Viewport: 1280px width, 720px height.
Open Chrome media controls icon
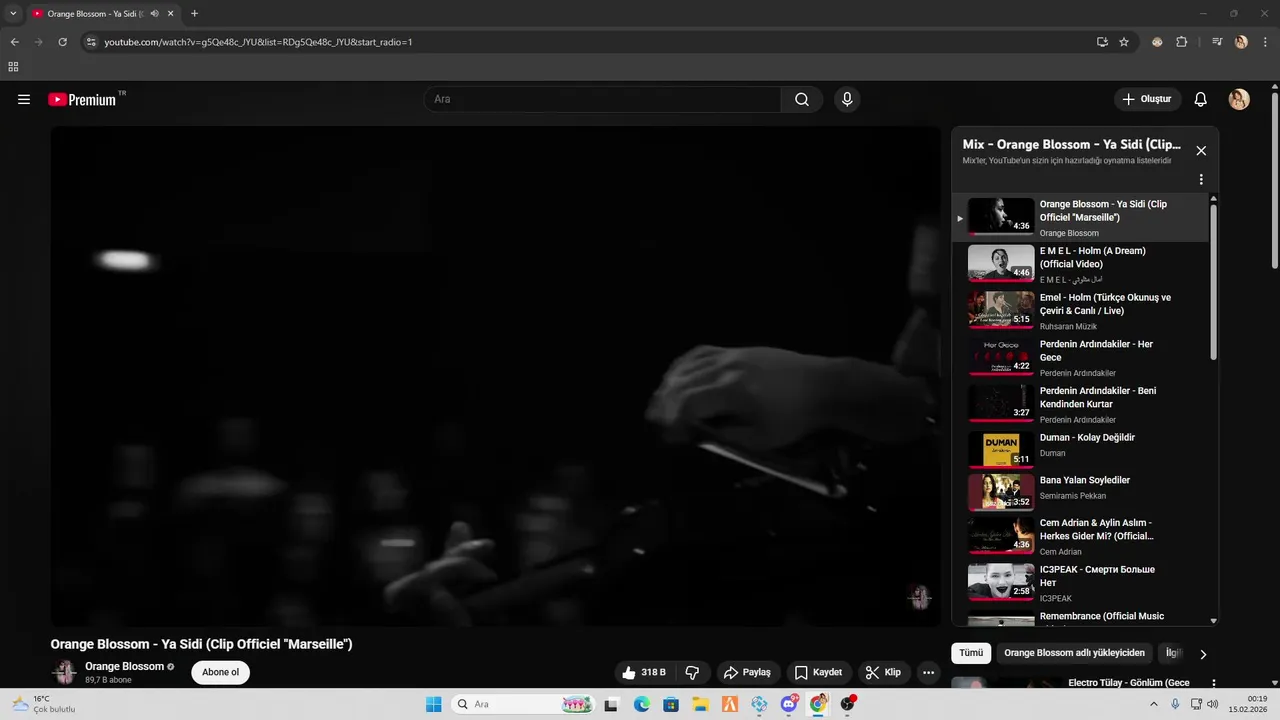[x=1217, y=42]
